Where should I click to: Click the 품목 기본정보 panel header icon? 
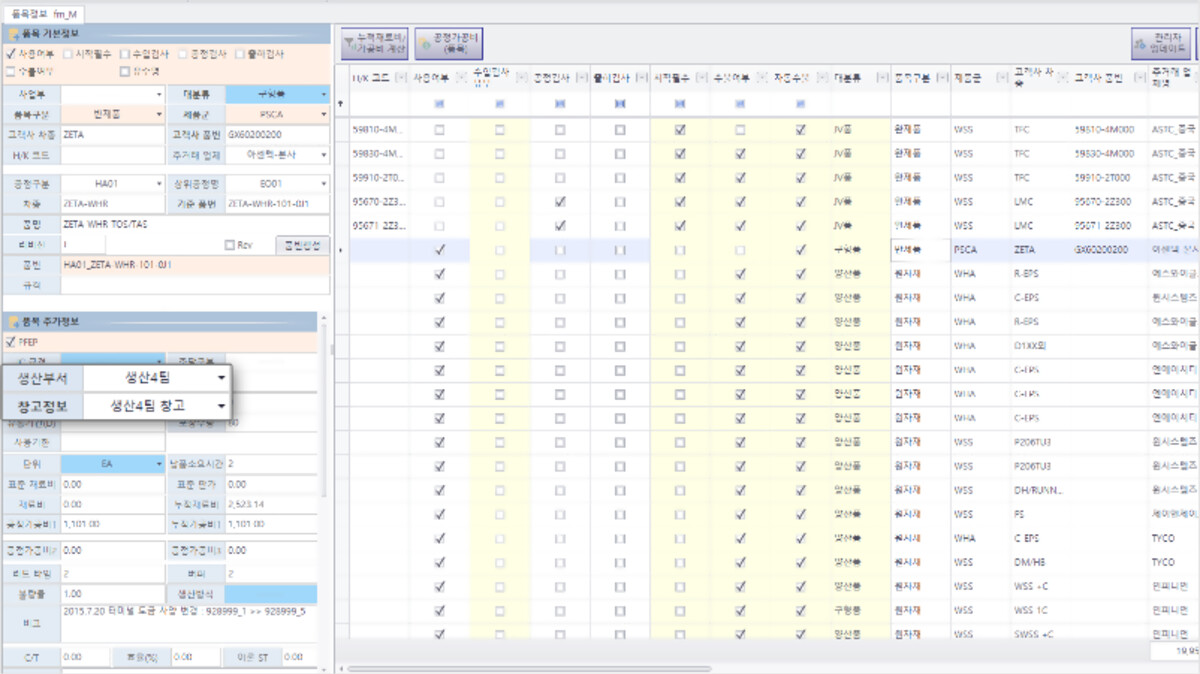tap(13, 33)
